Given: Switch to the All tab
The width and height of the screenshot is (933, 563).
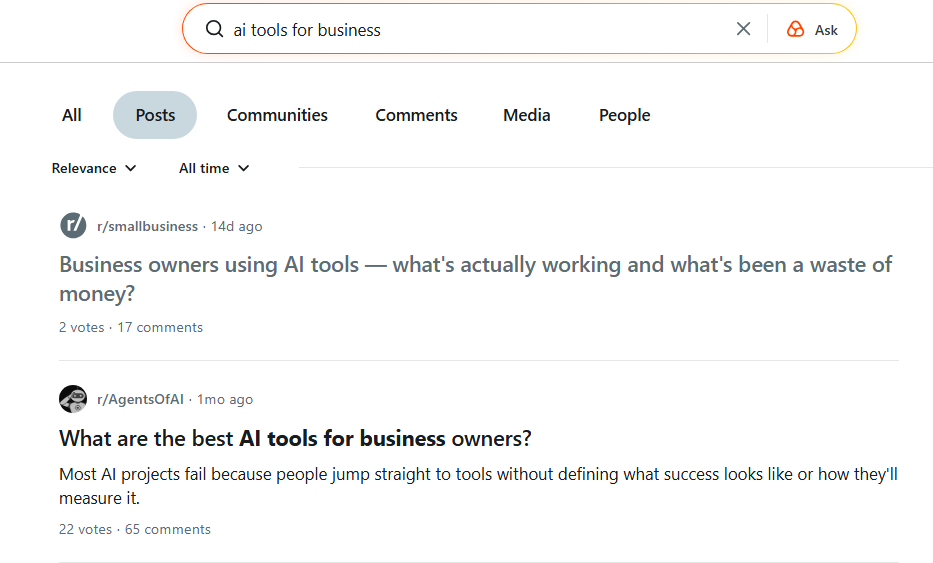Looking at the screenshot, I should [72, 115].
